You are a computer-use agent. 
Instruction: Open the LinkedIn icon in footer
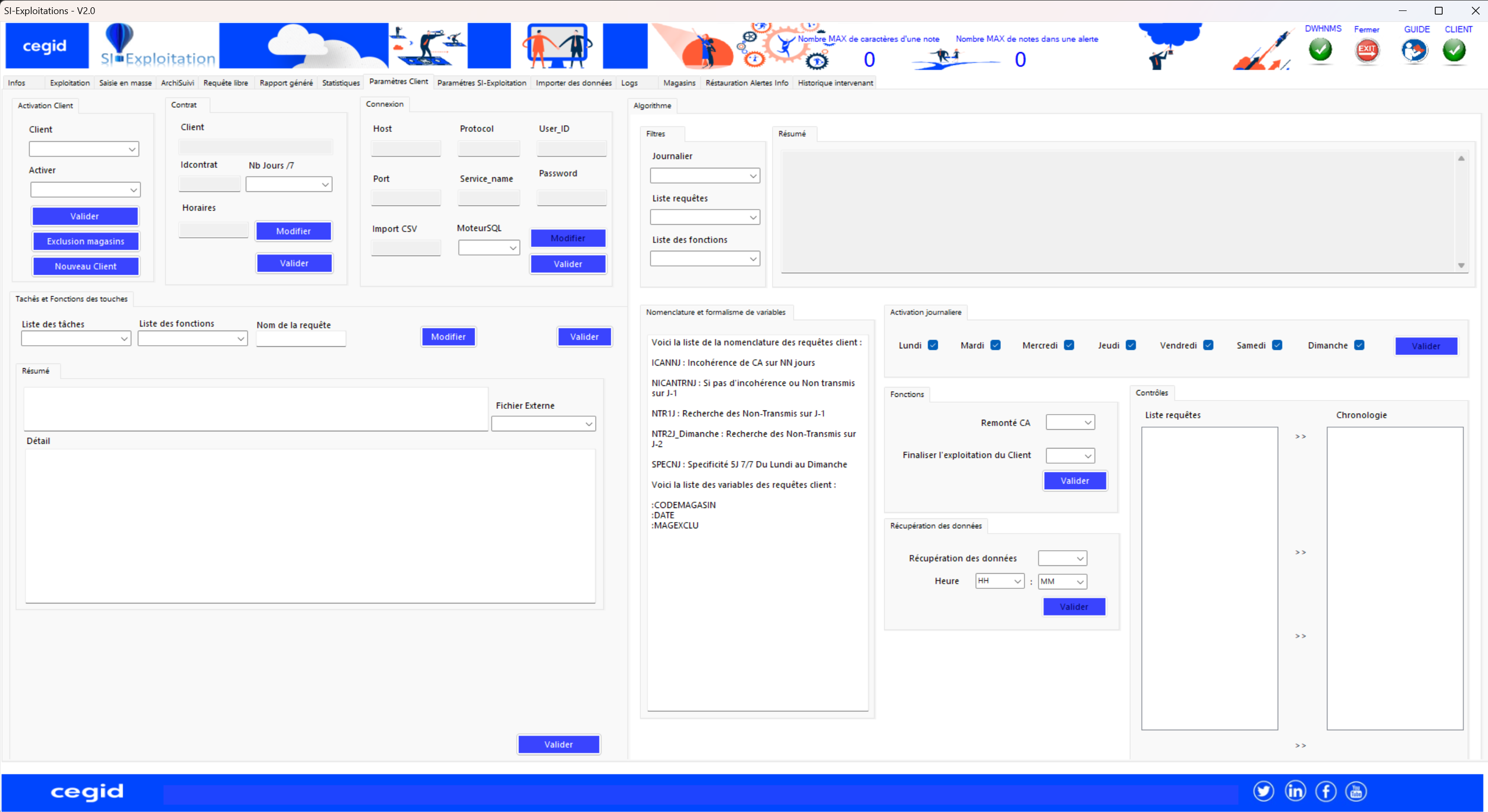pyautogui.click(x=1295, y=791)
